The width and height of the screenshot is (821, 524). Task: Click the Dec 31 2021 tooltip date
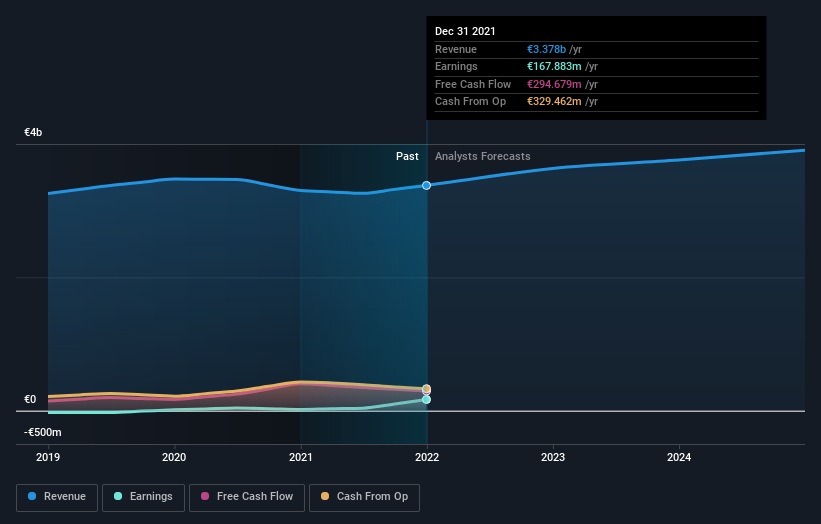(465, 31)
